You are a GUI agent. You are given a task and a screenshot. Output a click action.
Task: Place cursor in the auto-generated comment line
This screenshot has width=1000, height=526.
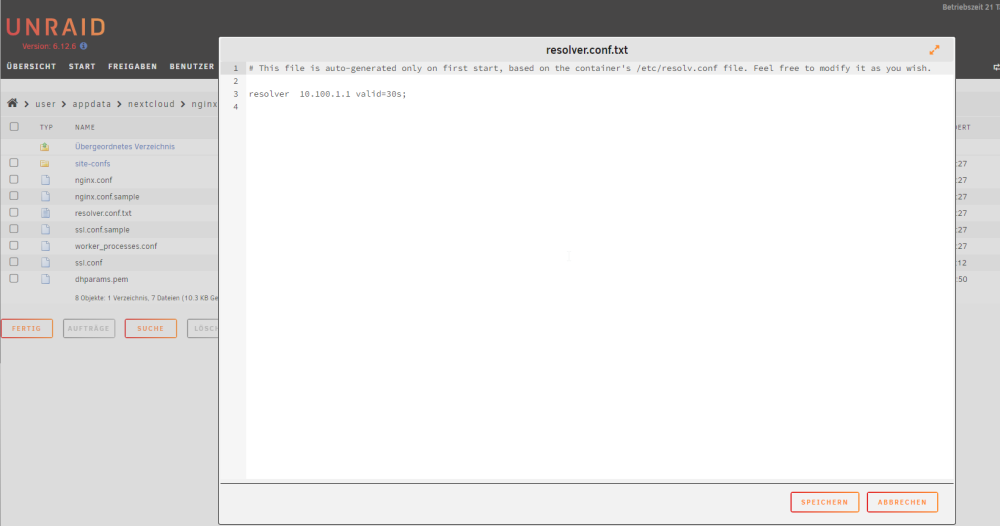coord(590,68)
